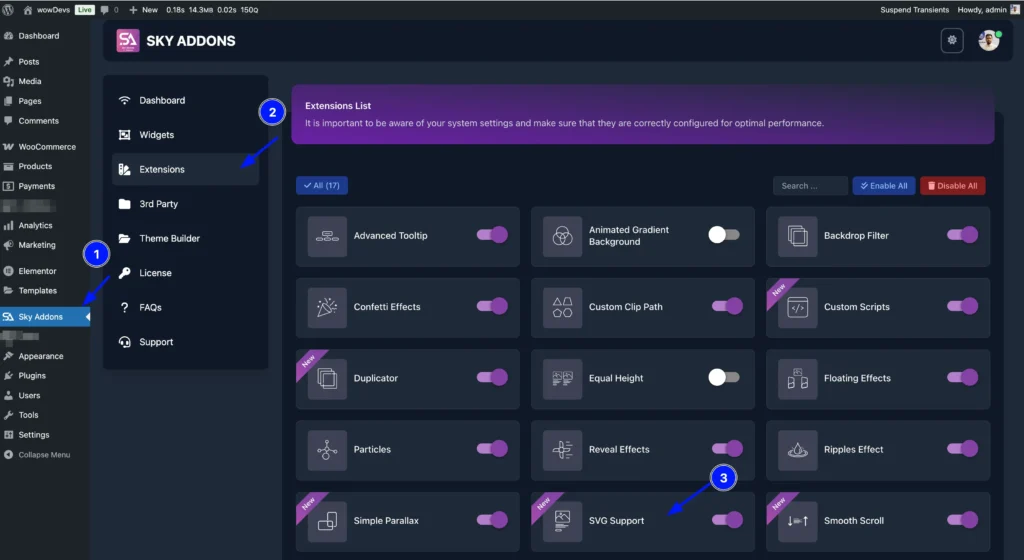Select Extensions in Sky Addons menu
Viewport: 1024px width, 560px height.
coord(185,170)
